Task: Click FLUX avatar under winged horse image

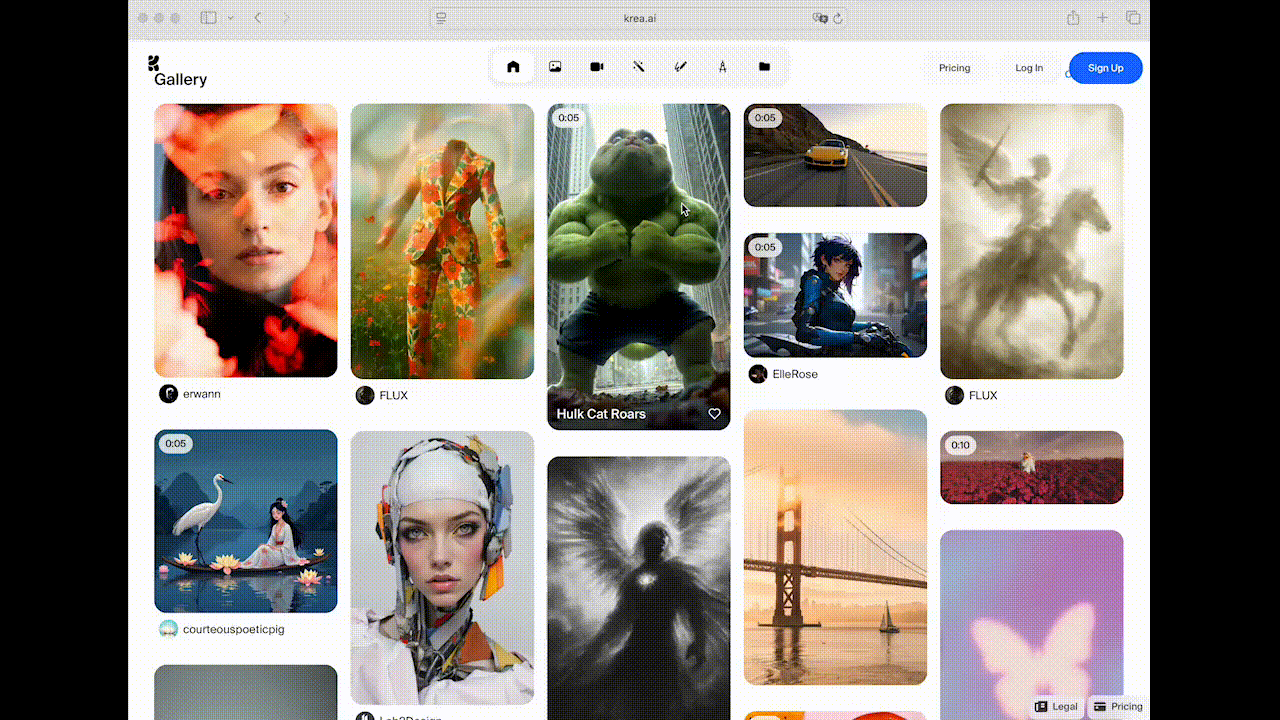Action: [955, 395]
